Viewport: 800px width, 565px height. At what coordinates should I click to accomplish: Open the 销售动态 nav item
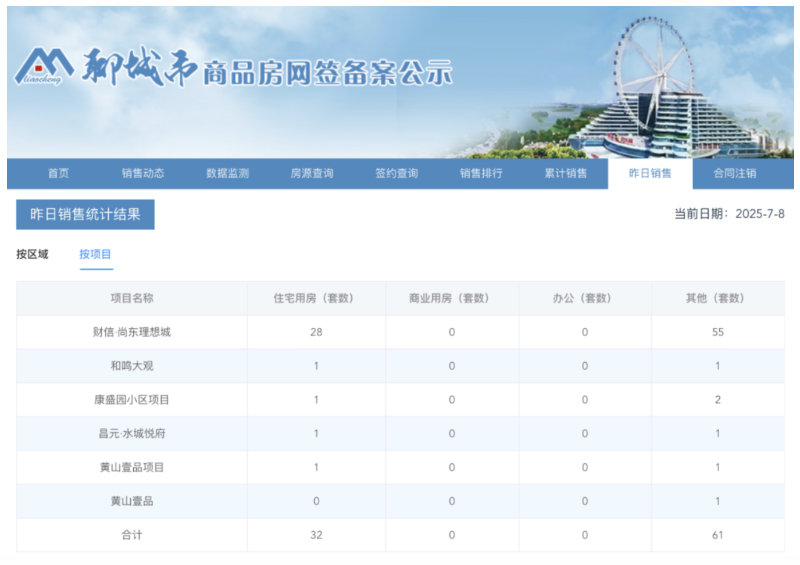(x=143, y=174)
